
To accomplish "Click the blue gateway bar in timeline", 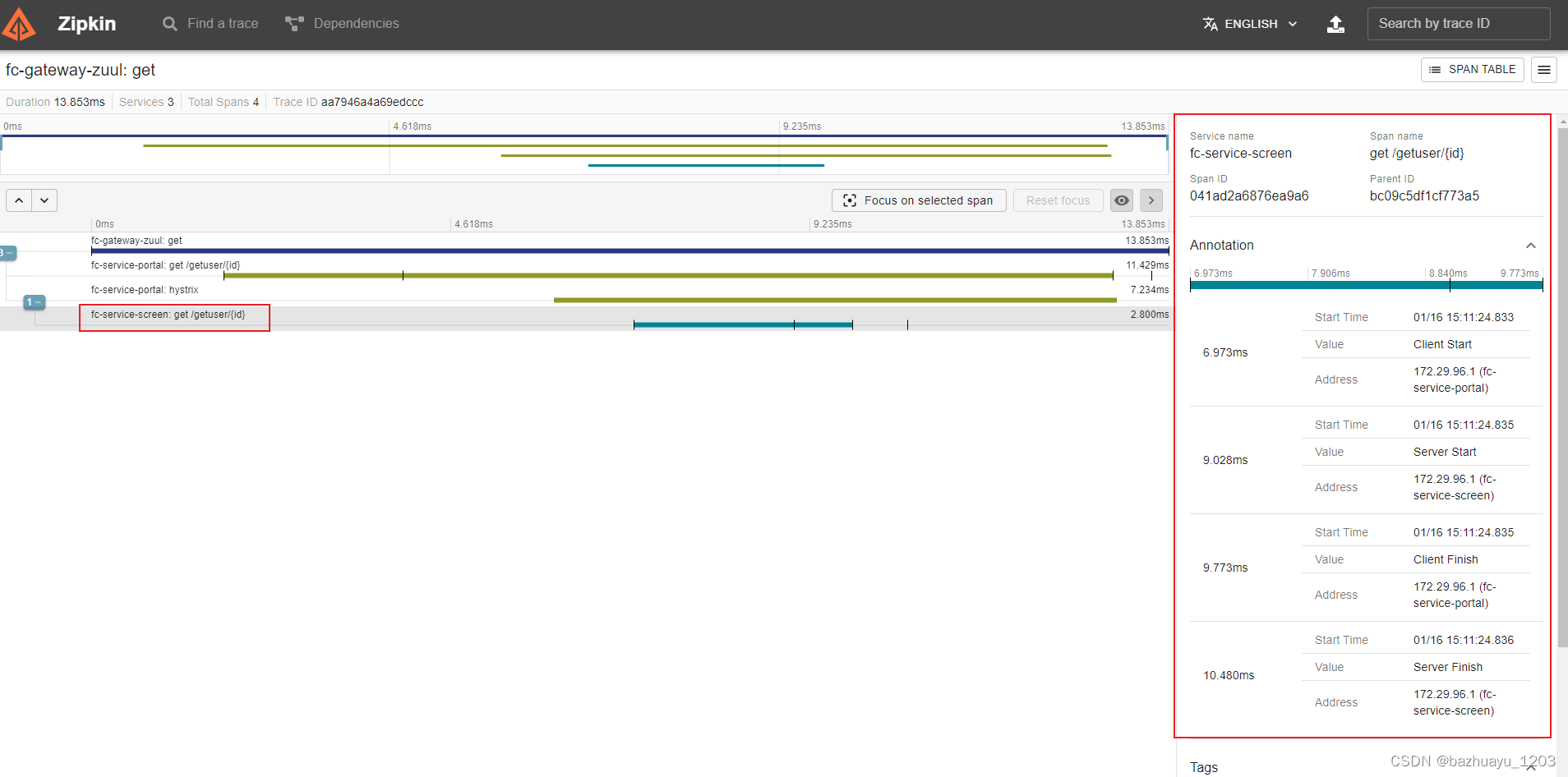I will (630, 251).
